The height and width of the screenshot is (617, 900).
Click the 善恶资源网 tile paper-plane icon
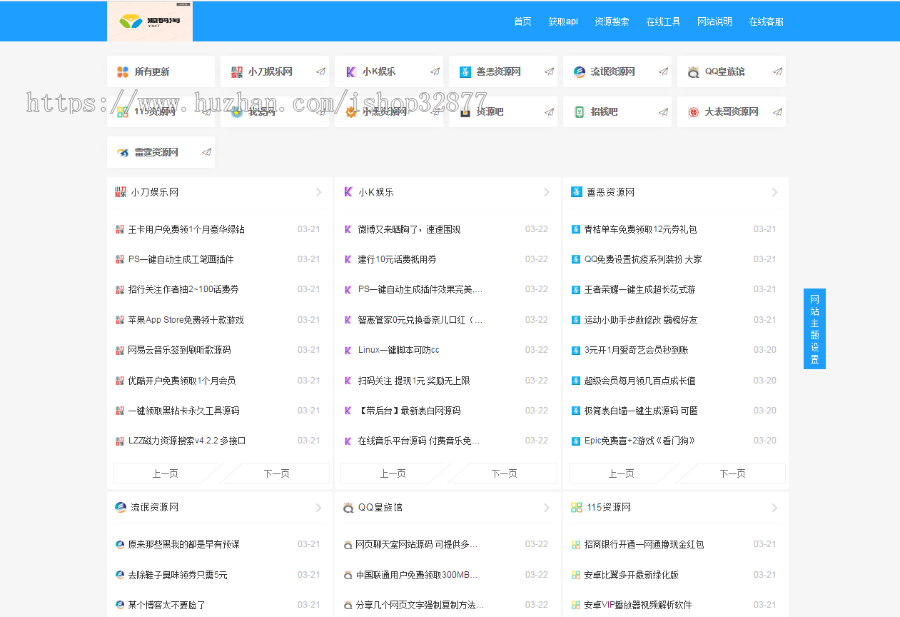coord(549,72)
